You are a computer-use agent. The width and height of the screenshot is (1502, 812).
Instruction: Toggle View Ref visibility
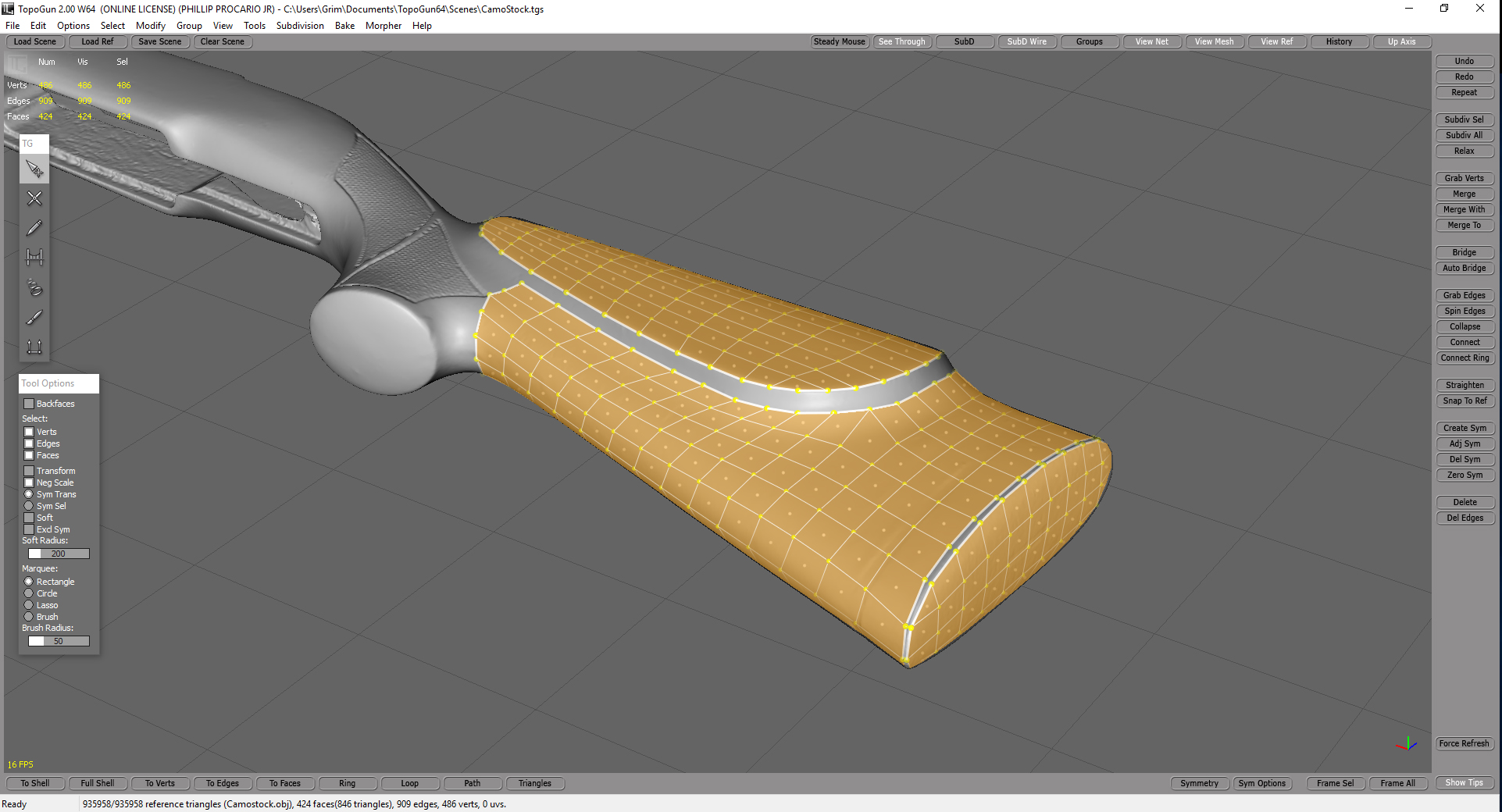pyautogui.click(x=1277, y=41)
